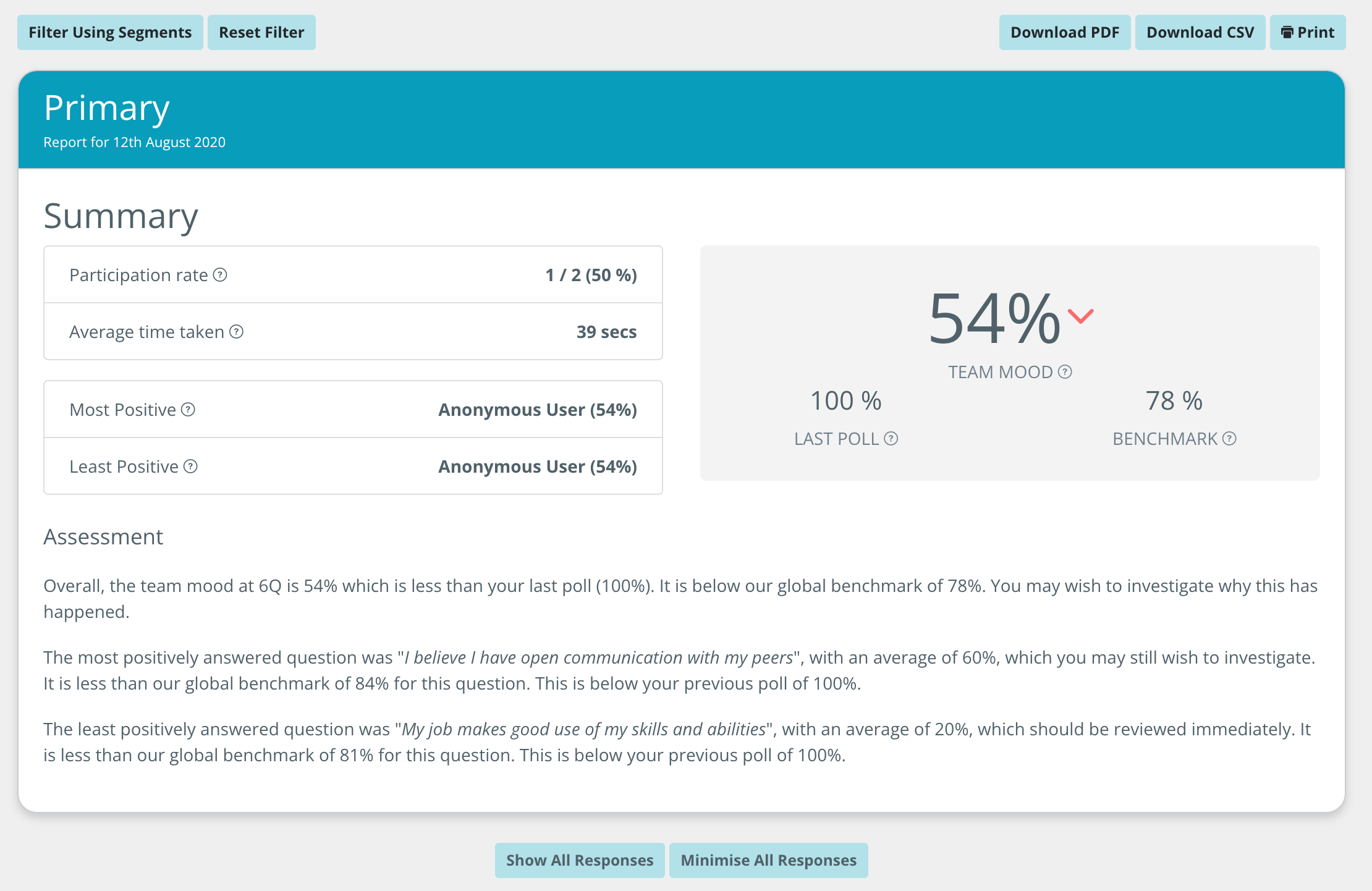This screenshot has width=1372, height=891.
Task: Expand all with Show All Responses
Action: (580, 860)
